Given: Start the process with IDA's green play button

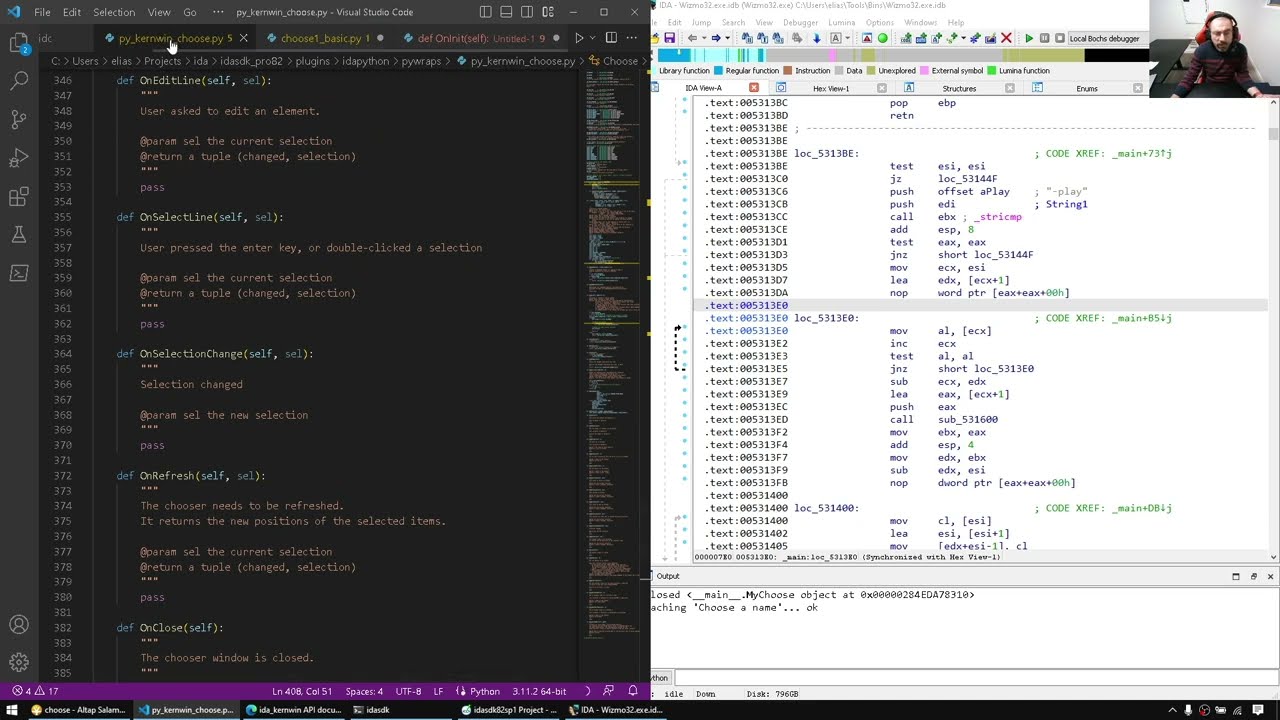Looking at the screenshot, I should 1029,38.
